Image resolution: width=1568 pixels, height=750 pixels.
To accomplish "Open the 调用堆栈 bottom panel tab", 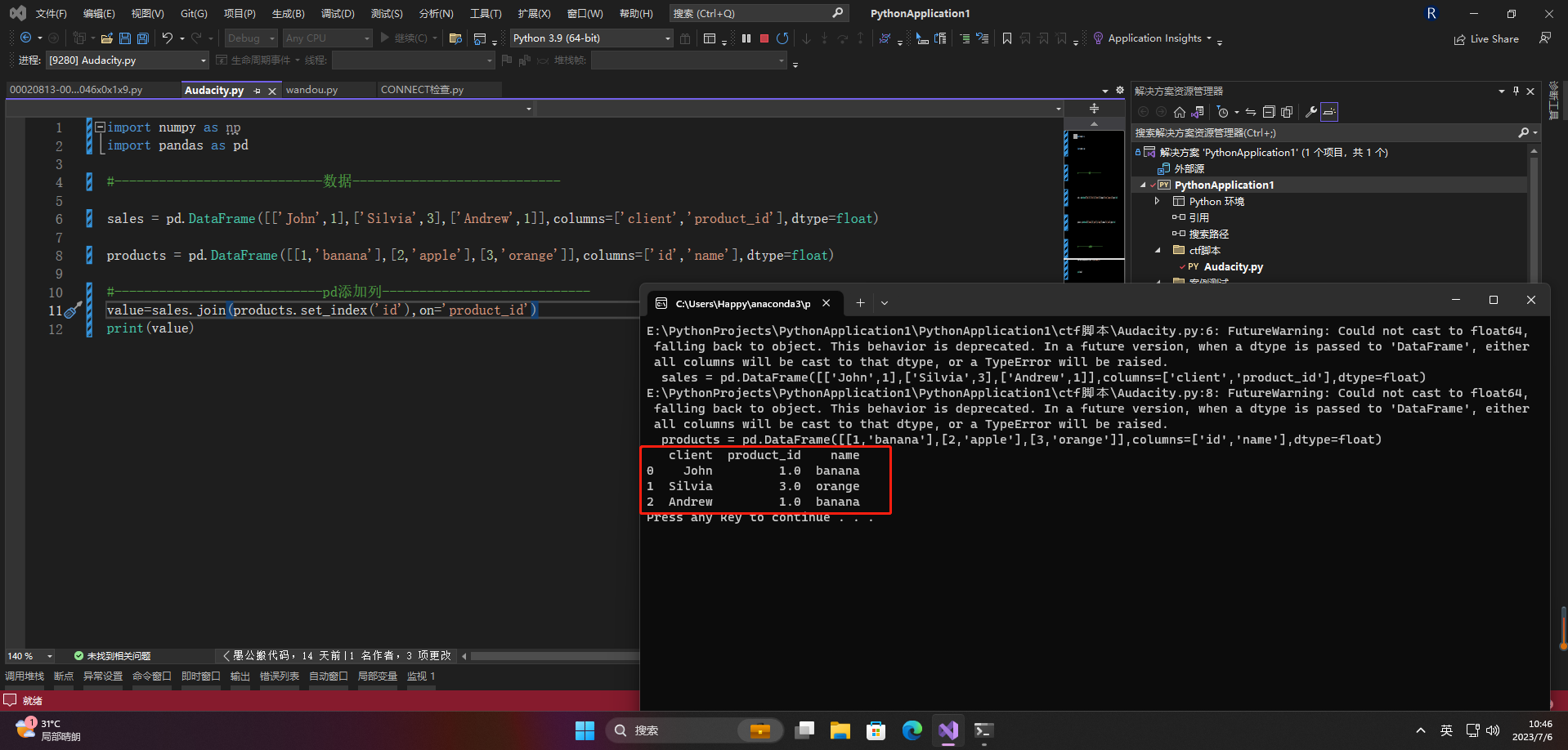I will point(25,676).
